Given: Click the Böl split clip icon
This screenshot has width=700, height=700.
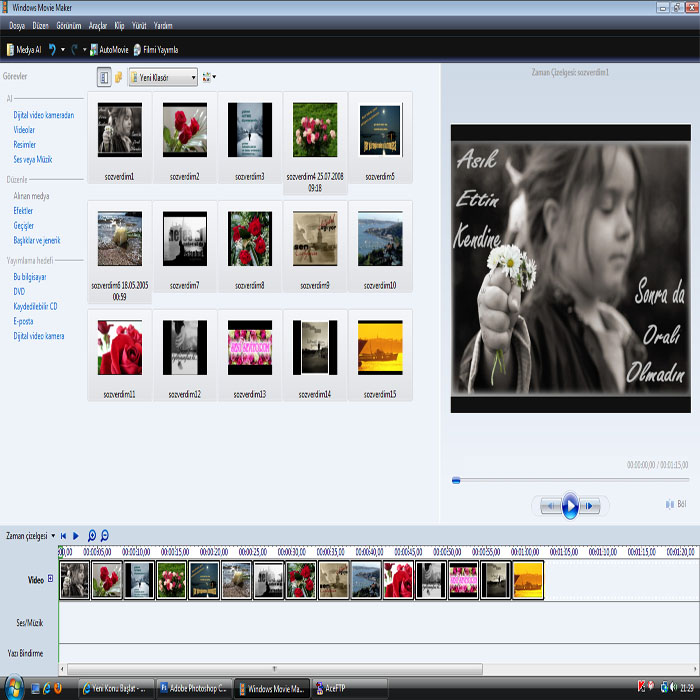Looking at the screenshot, I should pos(669,504).
